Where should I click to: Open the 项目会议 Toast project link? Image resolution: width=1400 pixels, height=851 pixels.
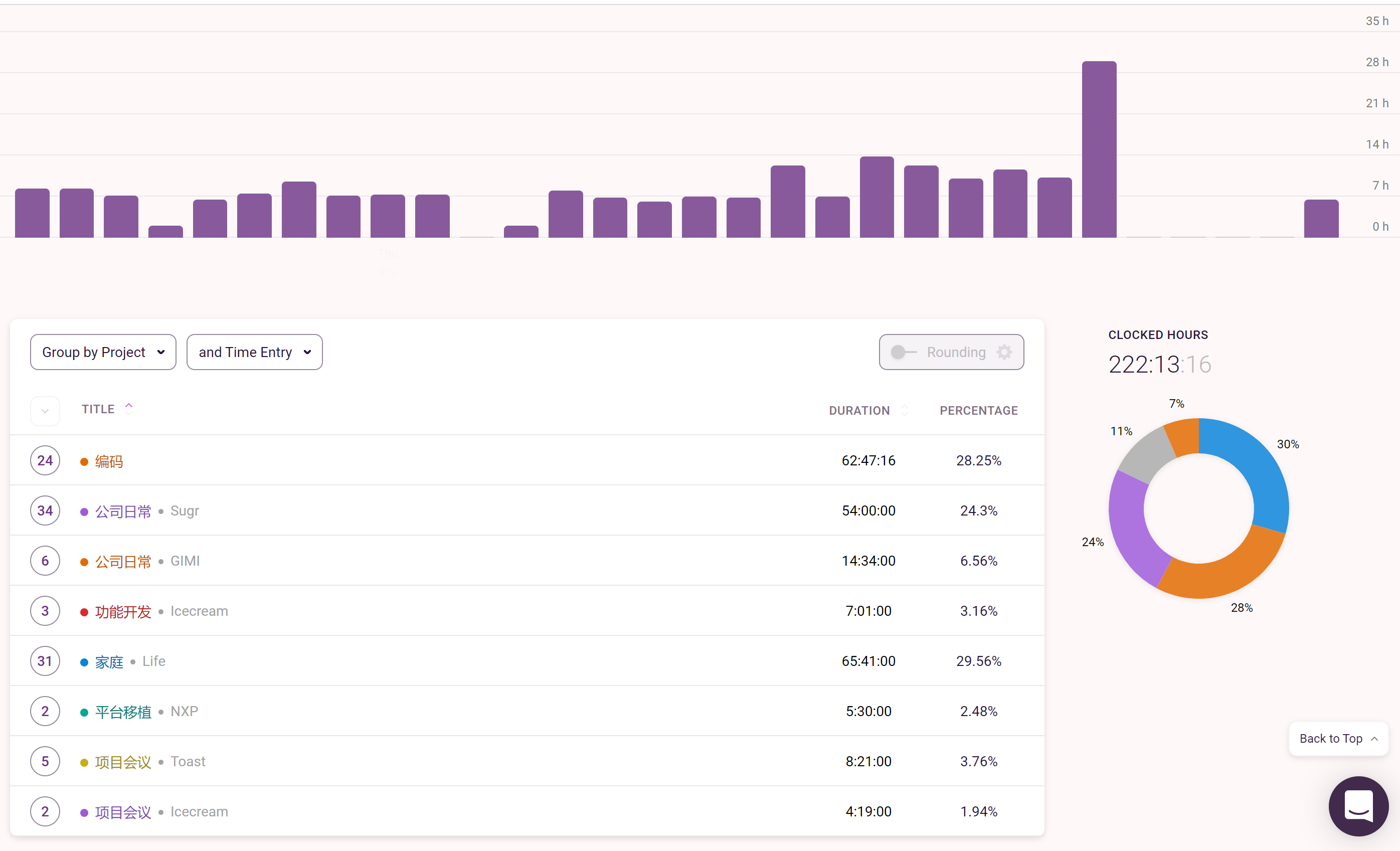pyautogui.click(x=123, y=762)
